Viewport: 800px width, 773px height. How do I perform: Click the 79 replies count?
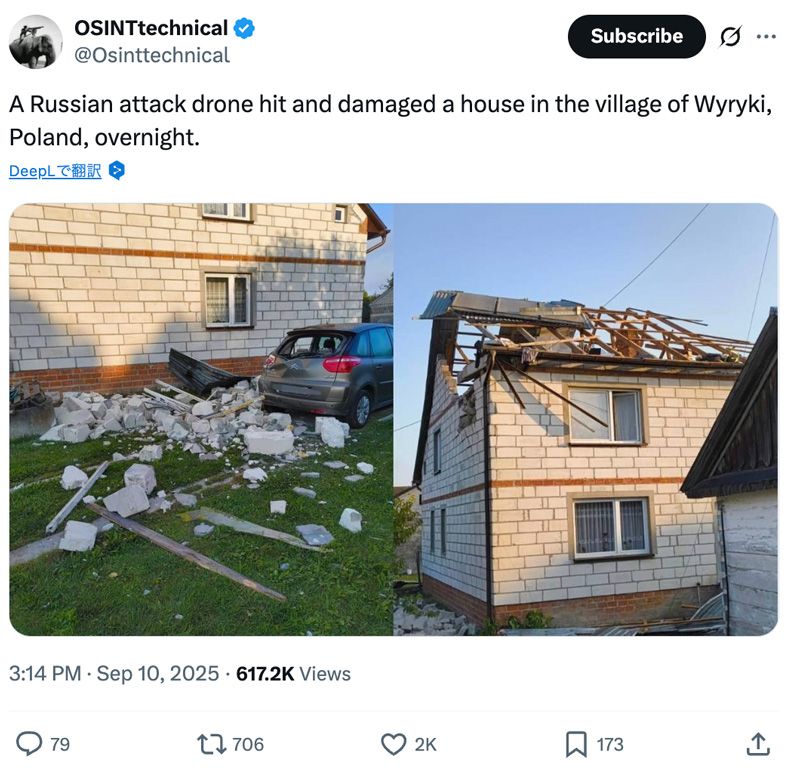coord(60,744)
